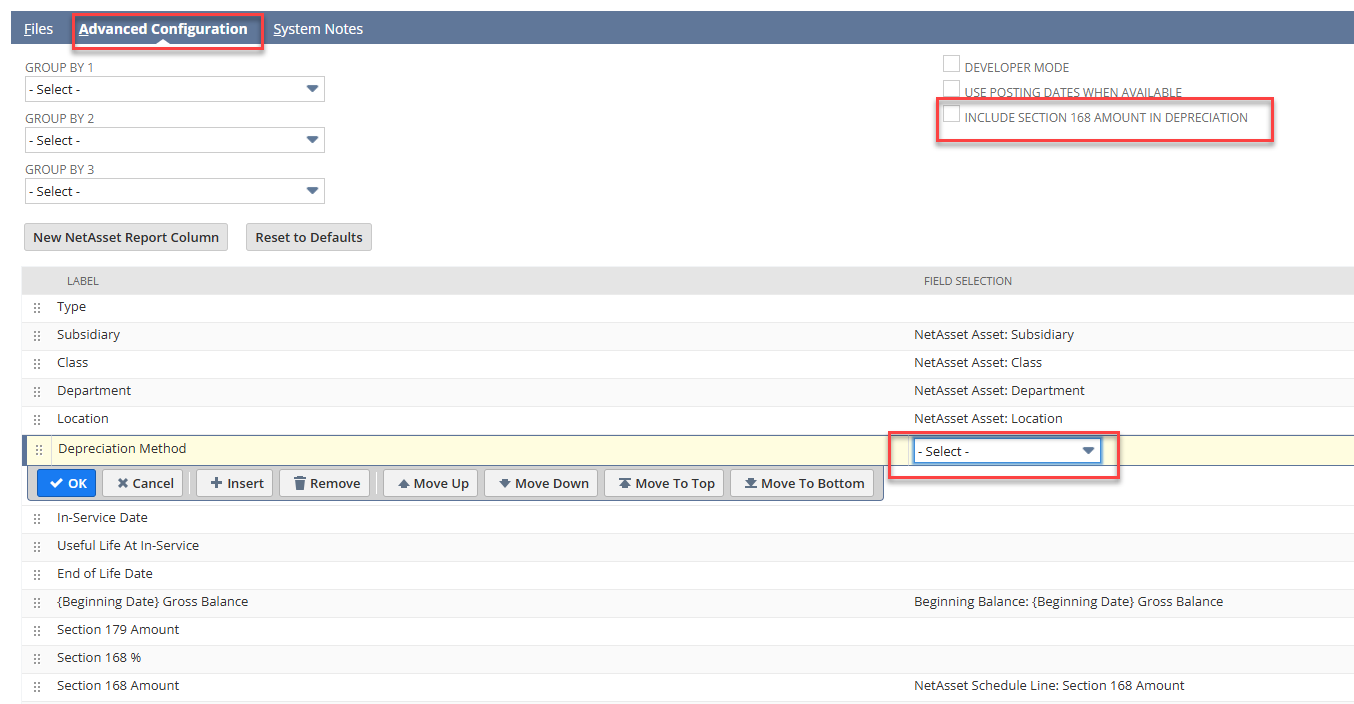Image resolution: width=1354 pixels, height=704 pixels.
Task: Click drag handle for Type row
Action: [37, 308]
